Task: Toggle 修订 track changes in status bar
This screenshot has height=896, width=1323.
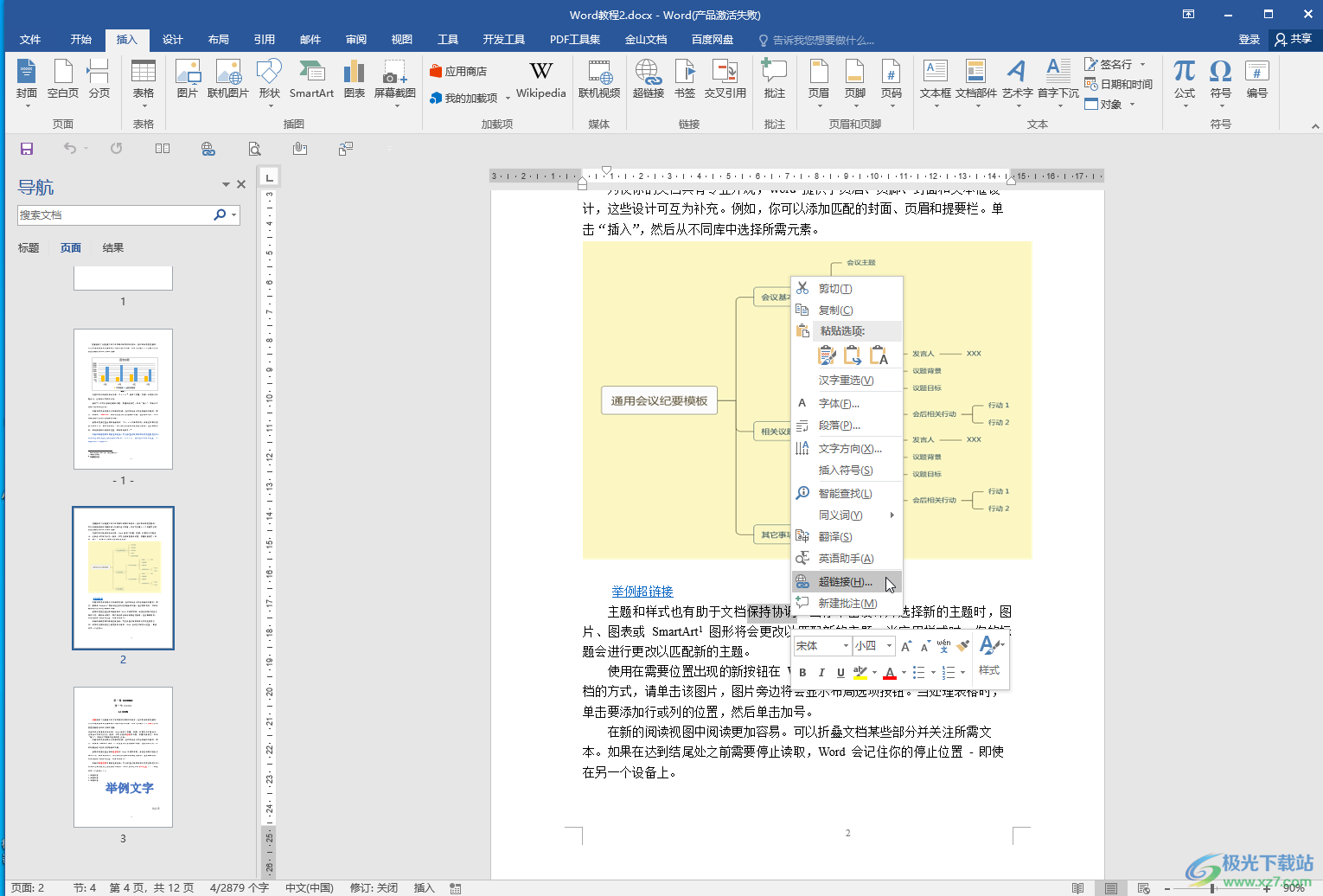Action: click(374, 887)
